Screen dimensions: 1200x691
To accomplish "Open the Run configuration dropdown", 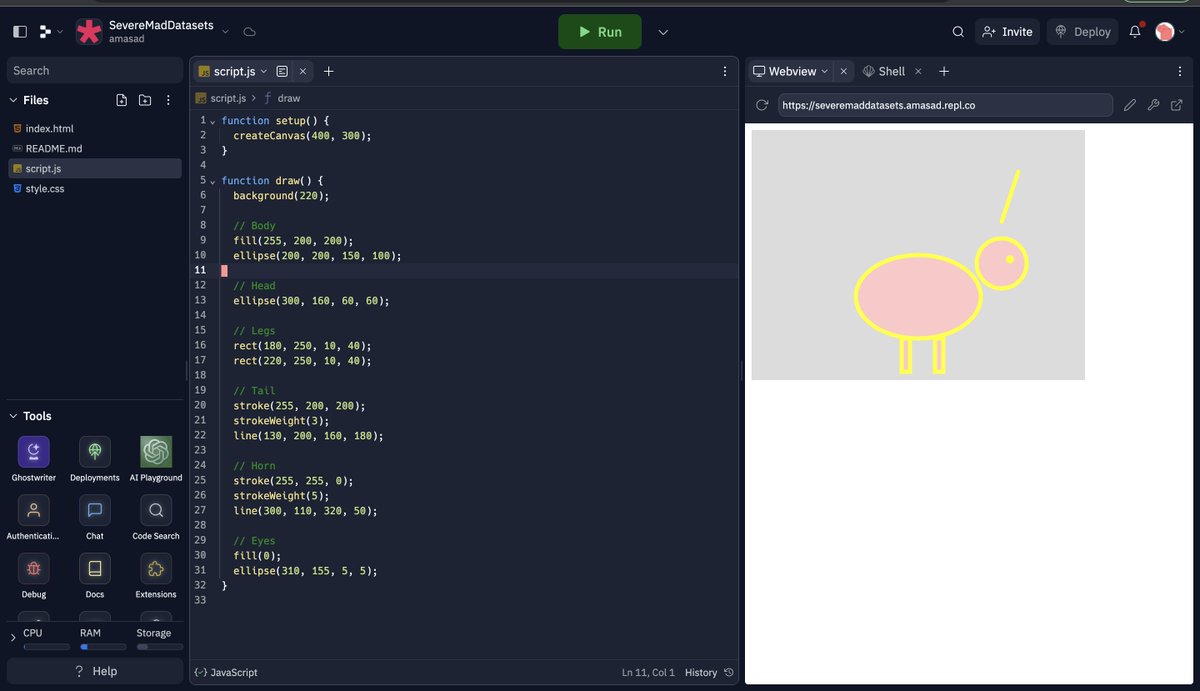I will pos(662,31).
